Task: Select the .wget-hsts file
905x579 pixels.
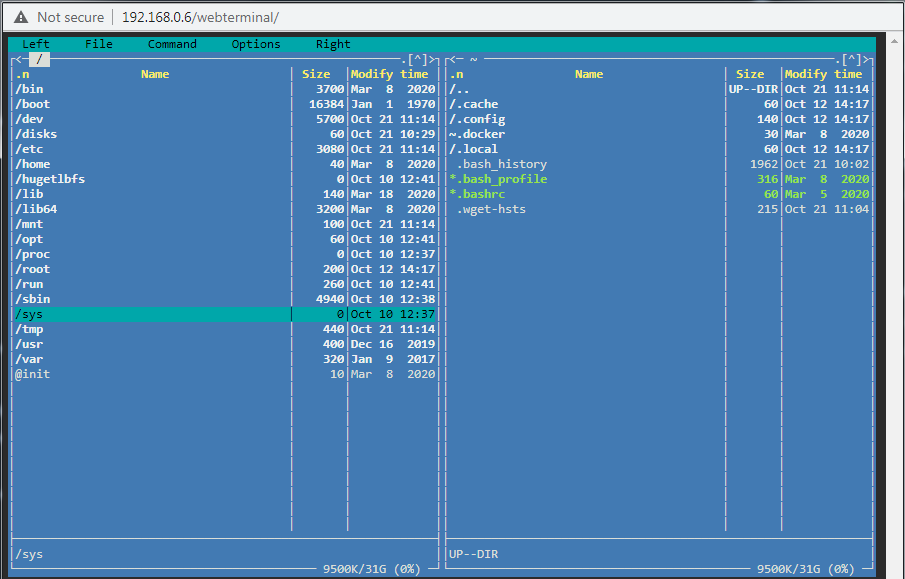Action: [x=659, y=209]
